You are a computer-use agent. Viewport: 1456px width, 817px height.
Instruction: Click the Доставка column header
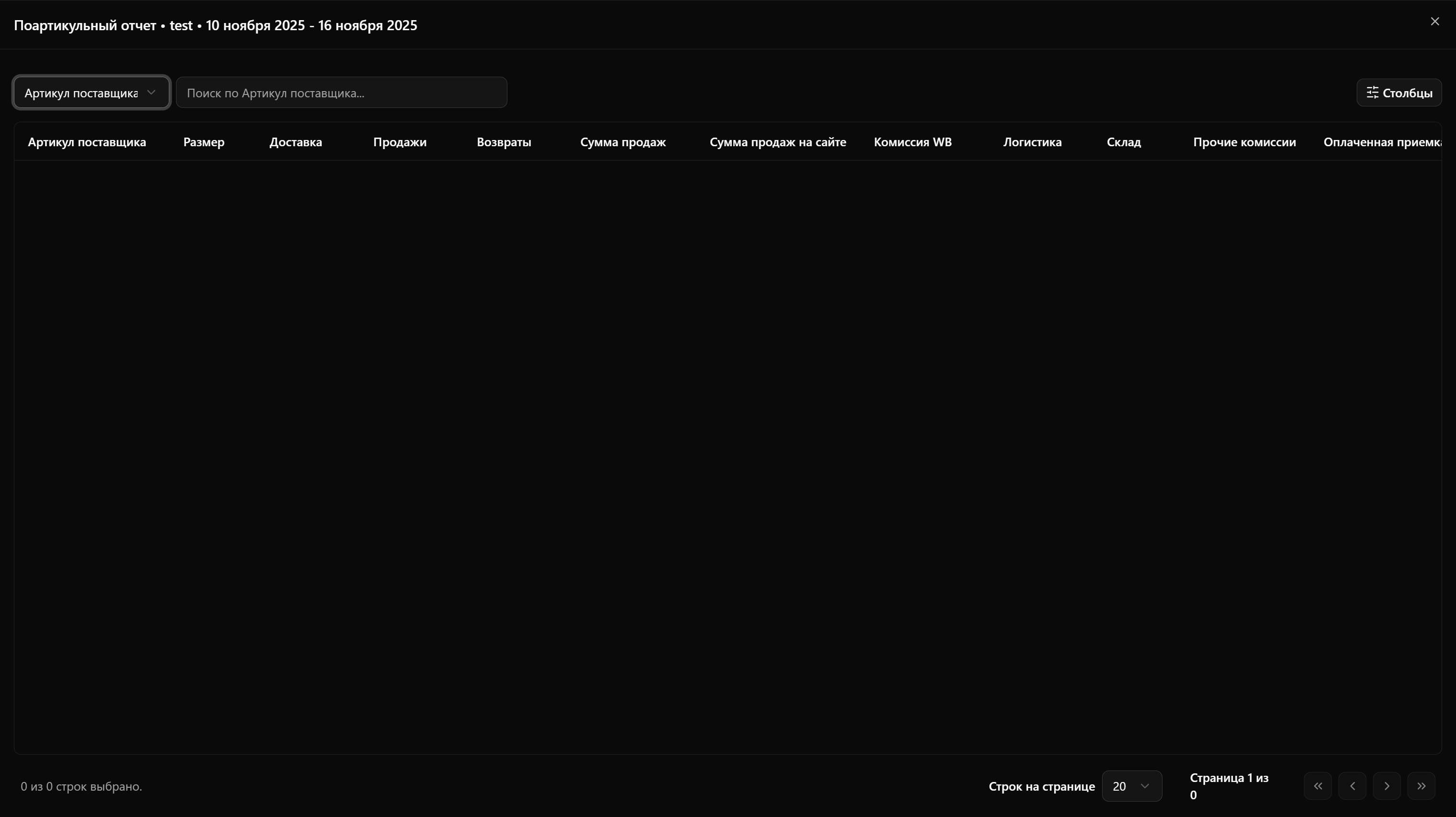pyautogui.click(x=295, y=142)
